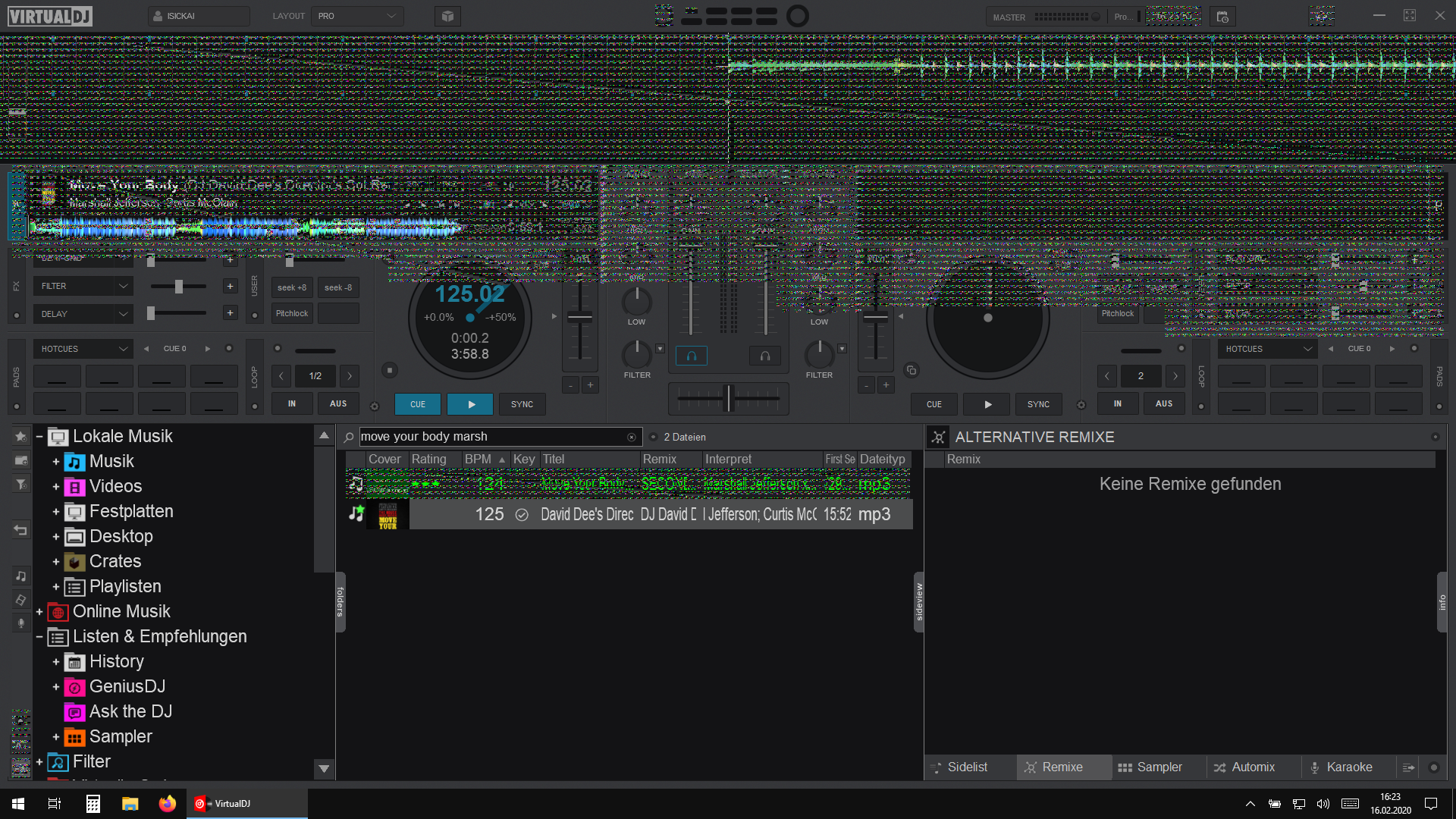1456x819 pixels.
Task: Open DELAY effect dropdown
Action: point(83,314)
